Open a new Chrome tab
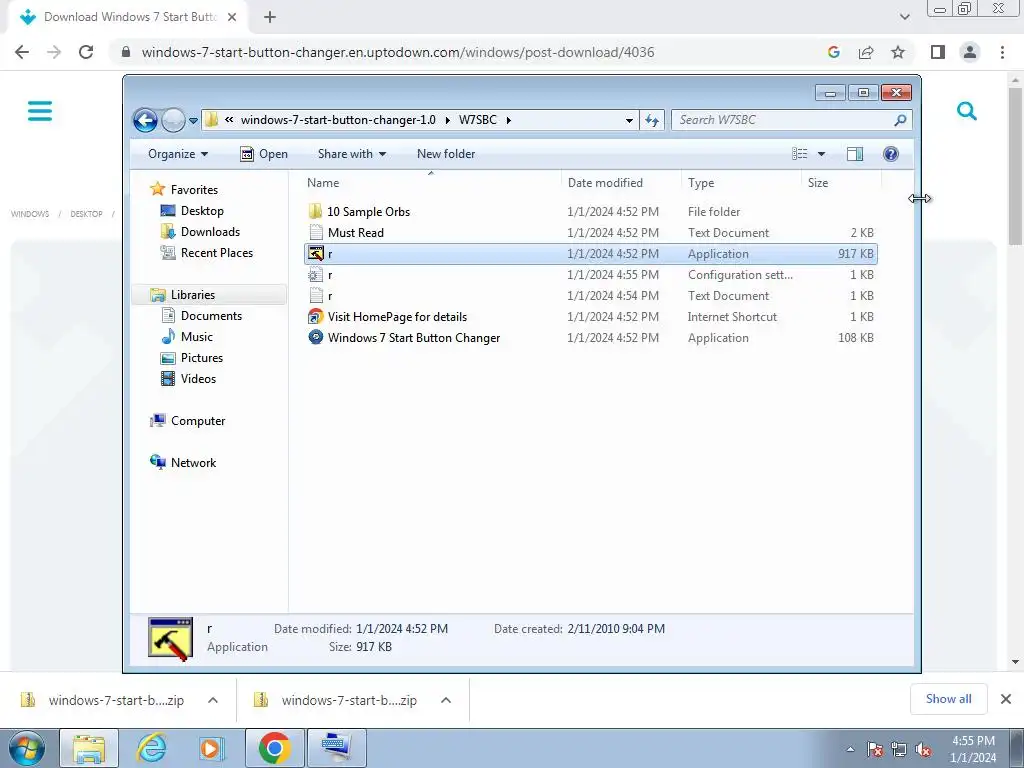 coord(270,18)
